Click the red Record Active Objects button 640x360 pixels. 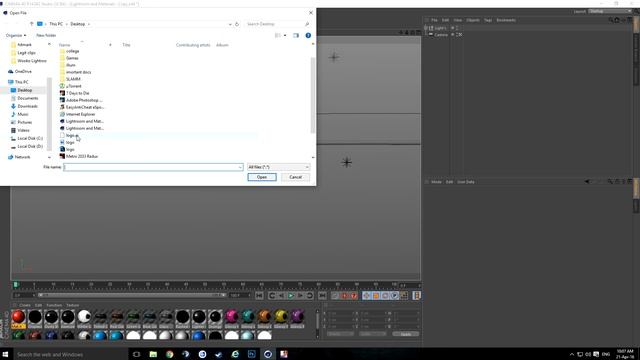pos(344,296)
